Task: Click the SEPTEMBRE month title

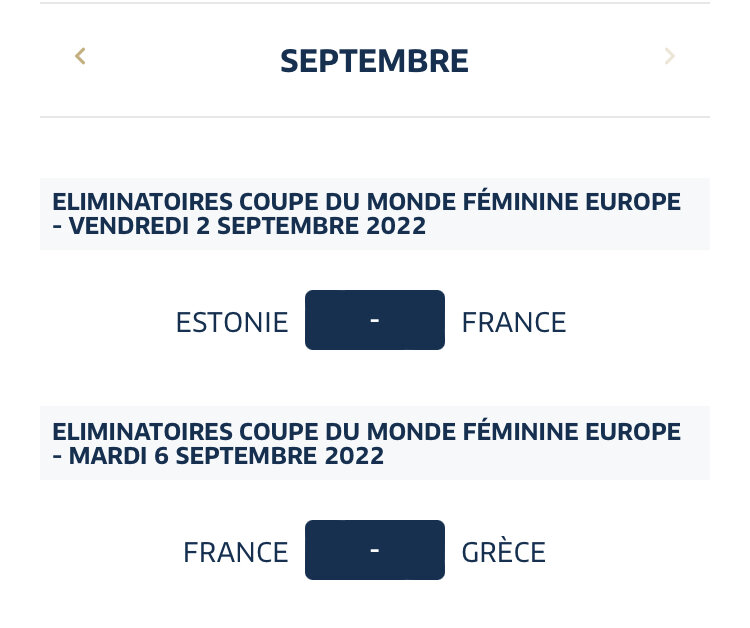Action: pyautogui.click(x=374, y=61)
